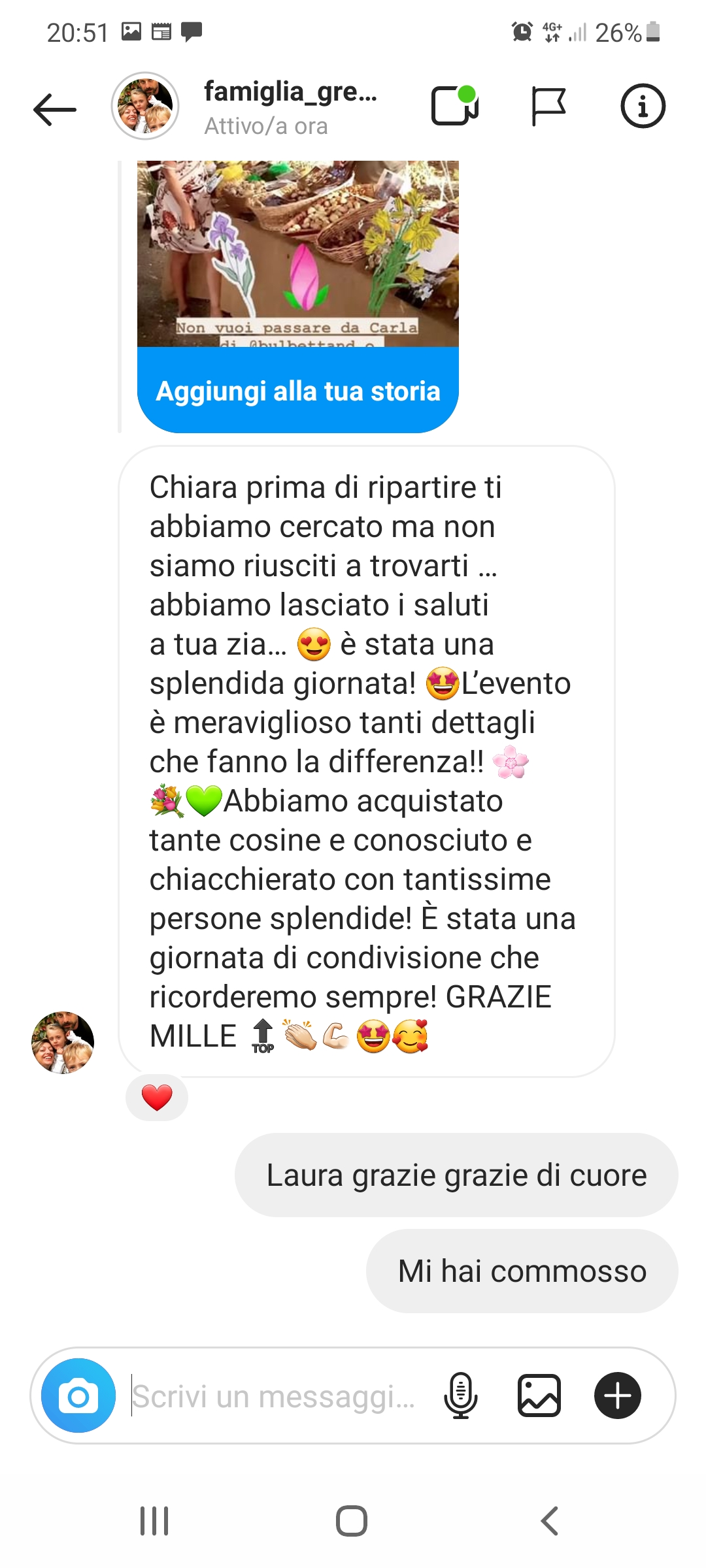Tap the flag icon in the header
706x1568 pixels.
click(x=548, y=106)
